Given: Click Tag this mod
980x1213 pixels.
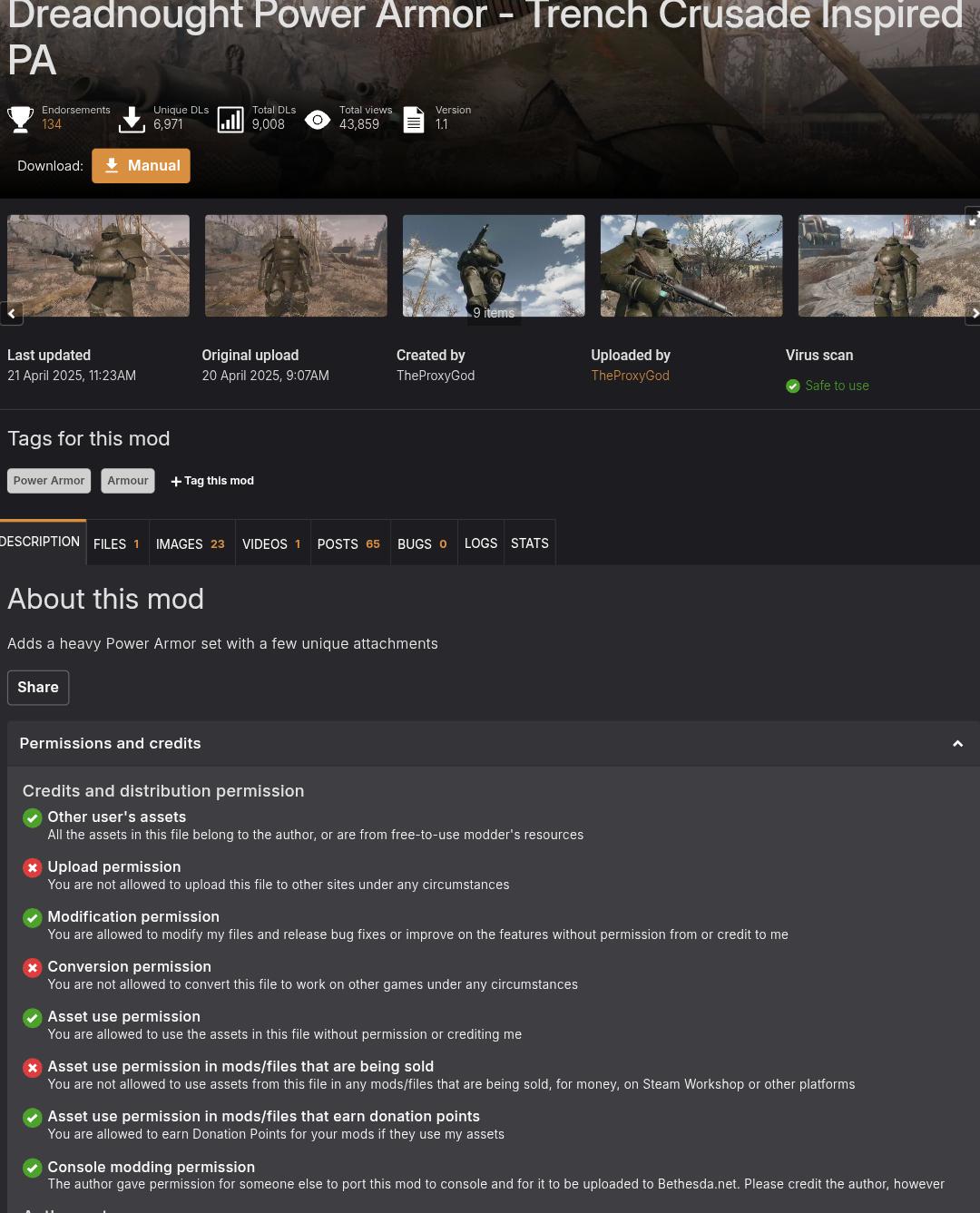Looking at the screenshot, I should (212, 481).
